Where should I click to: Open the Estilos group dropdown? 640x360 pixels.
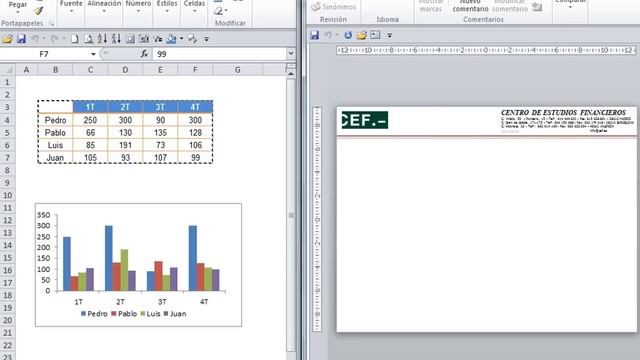167,11
